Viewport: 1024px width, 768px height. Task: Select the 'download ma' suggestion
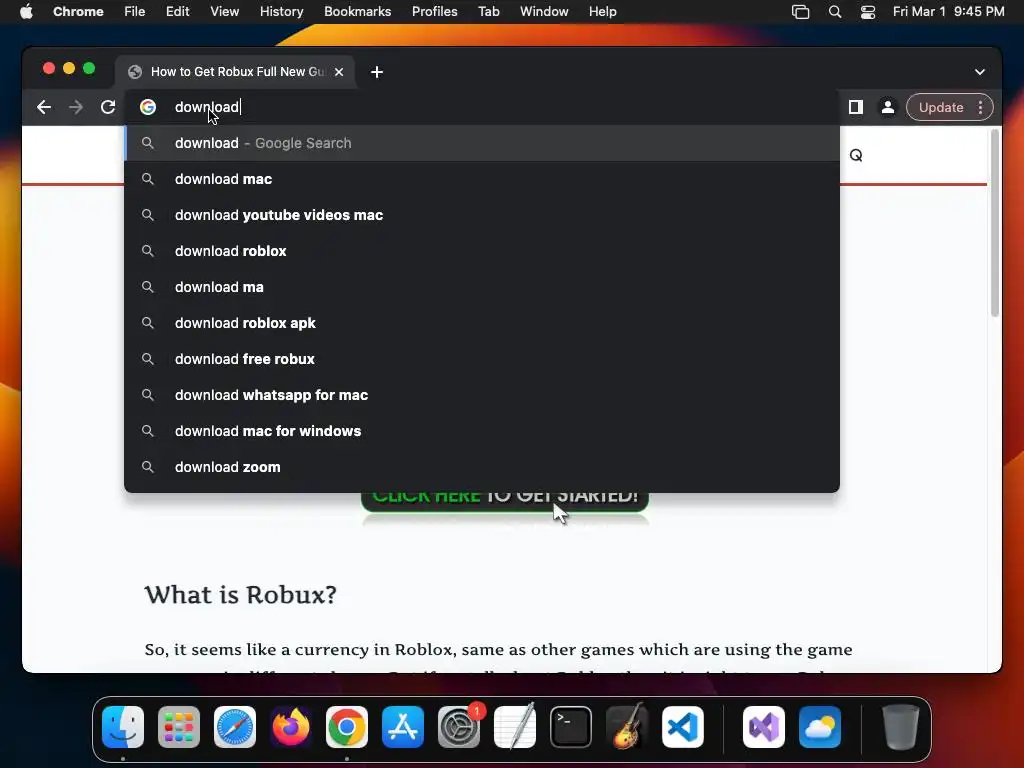[482, 287]
